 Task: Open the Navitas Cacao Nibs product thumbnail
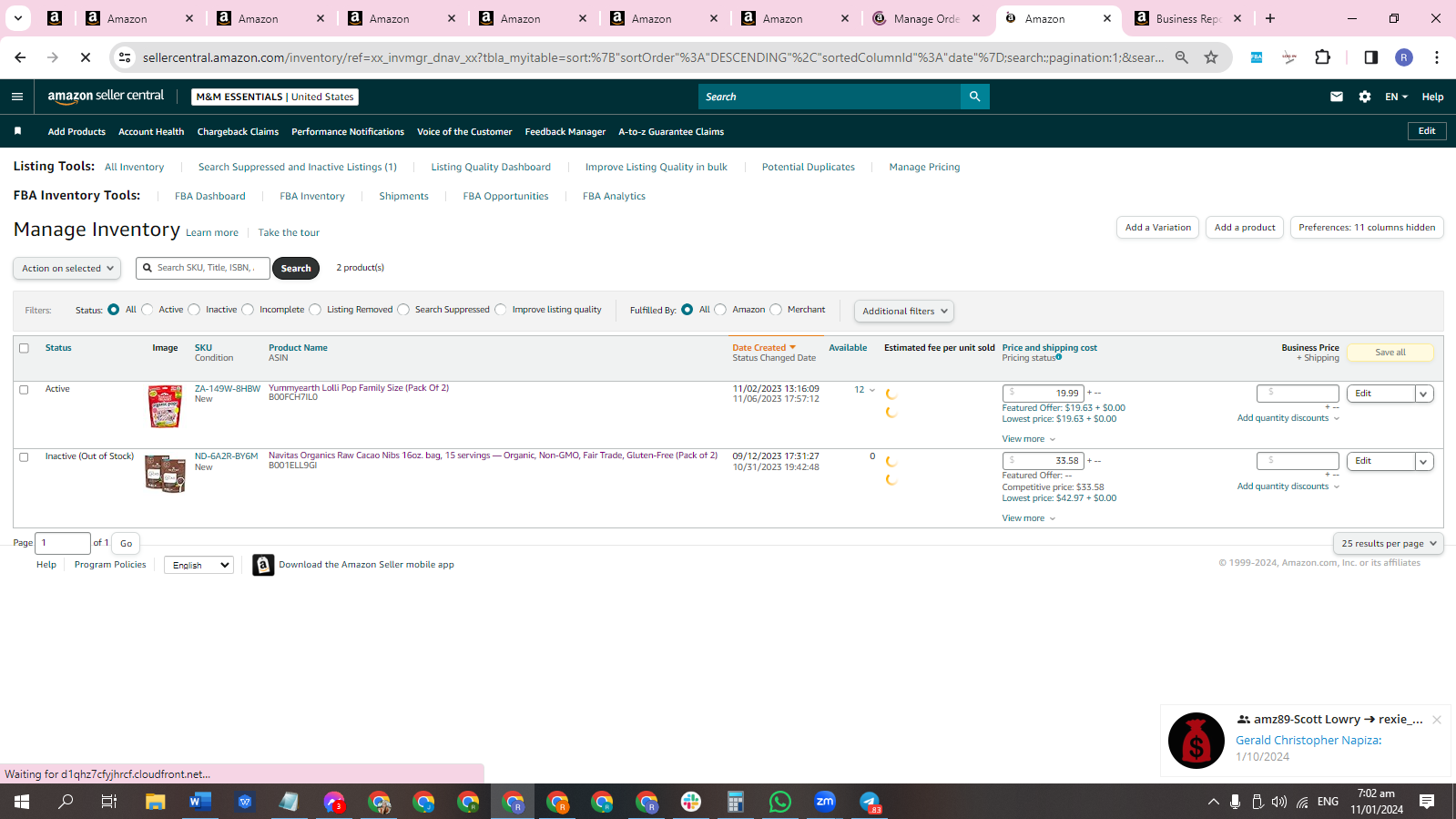(165, 473)
